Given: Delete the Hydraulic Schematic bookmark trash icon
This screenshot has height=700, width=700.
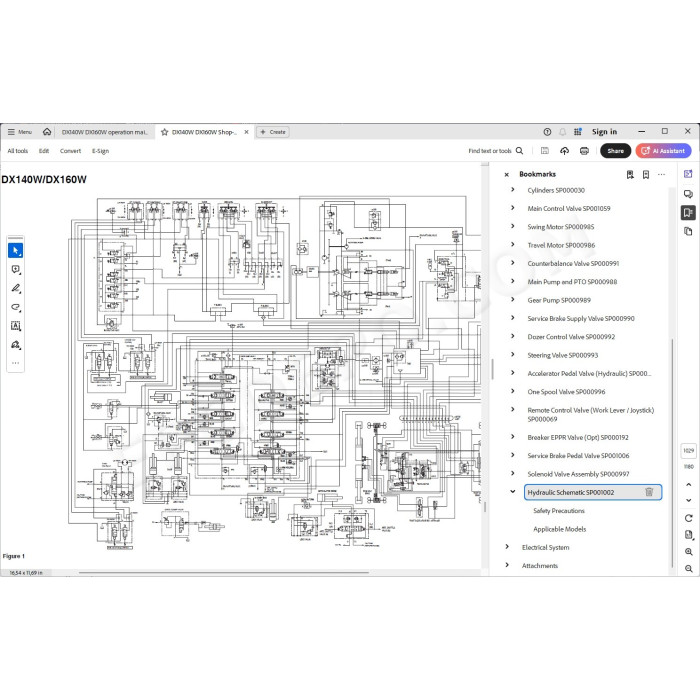Looking at the screenshot, I should pyautogui.click(x=649, y=492).
